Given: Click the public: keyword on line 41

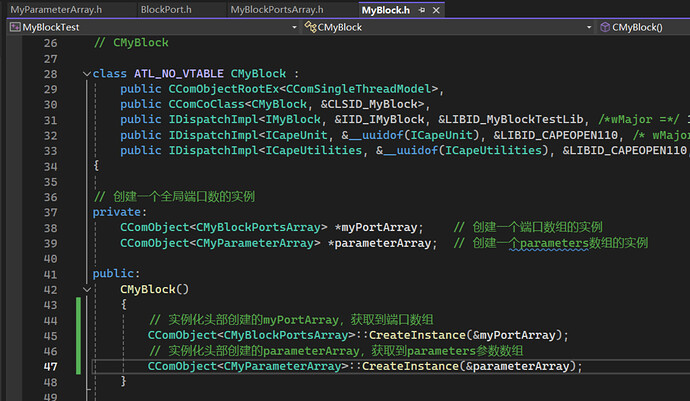Looking at the screenshot, I should [x=116, y=274].
